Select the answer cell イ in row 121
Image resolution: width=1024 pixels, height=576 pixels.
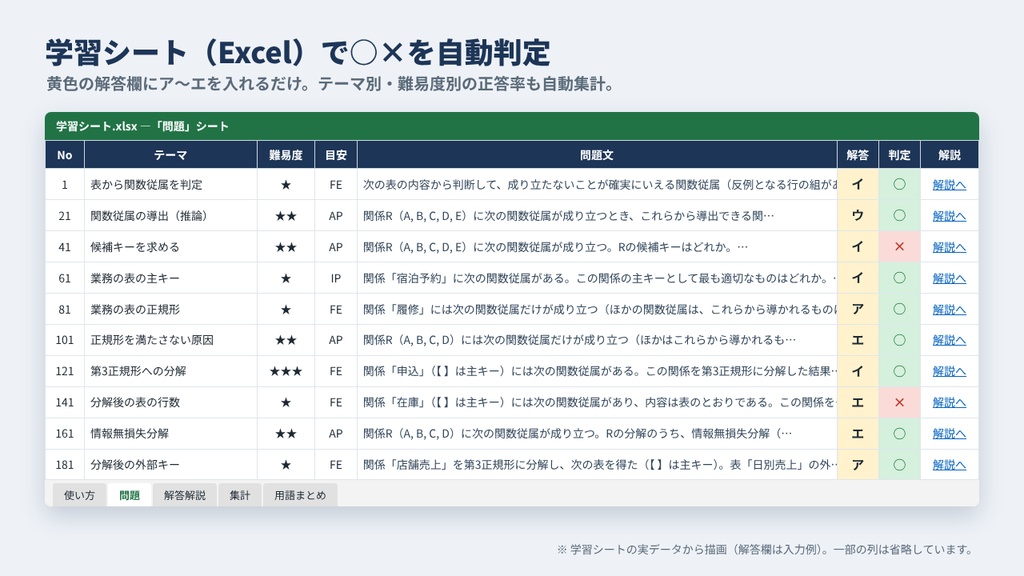click(857, 372)
